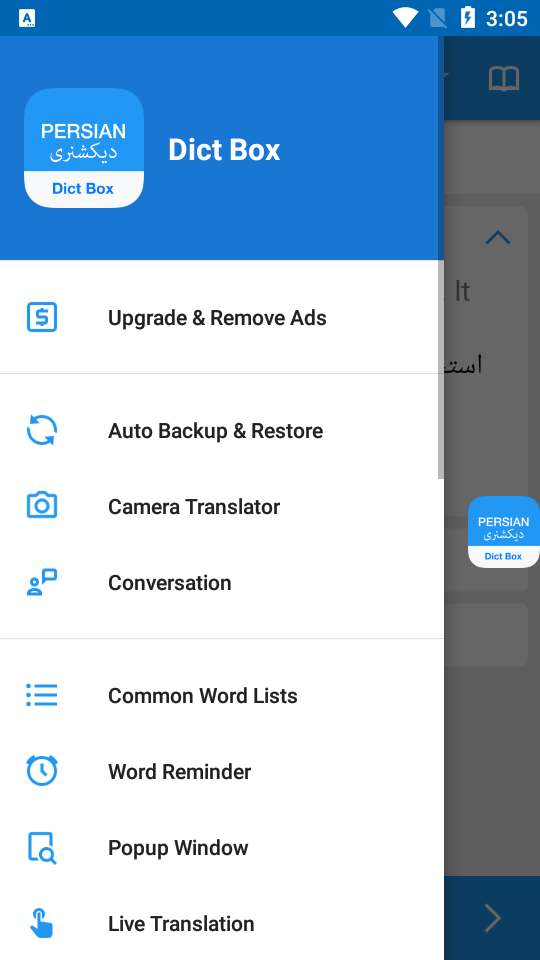This screenshot has width=540, height=960.
Task: Tap the dollar sign upgrade icon
Action: point(42,318)
